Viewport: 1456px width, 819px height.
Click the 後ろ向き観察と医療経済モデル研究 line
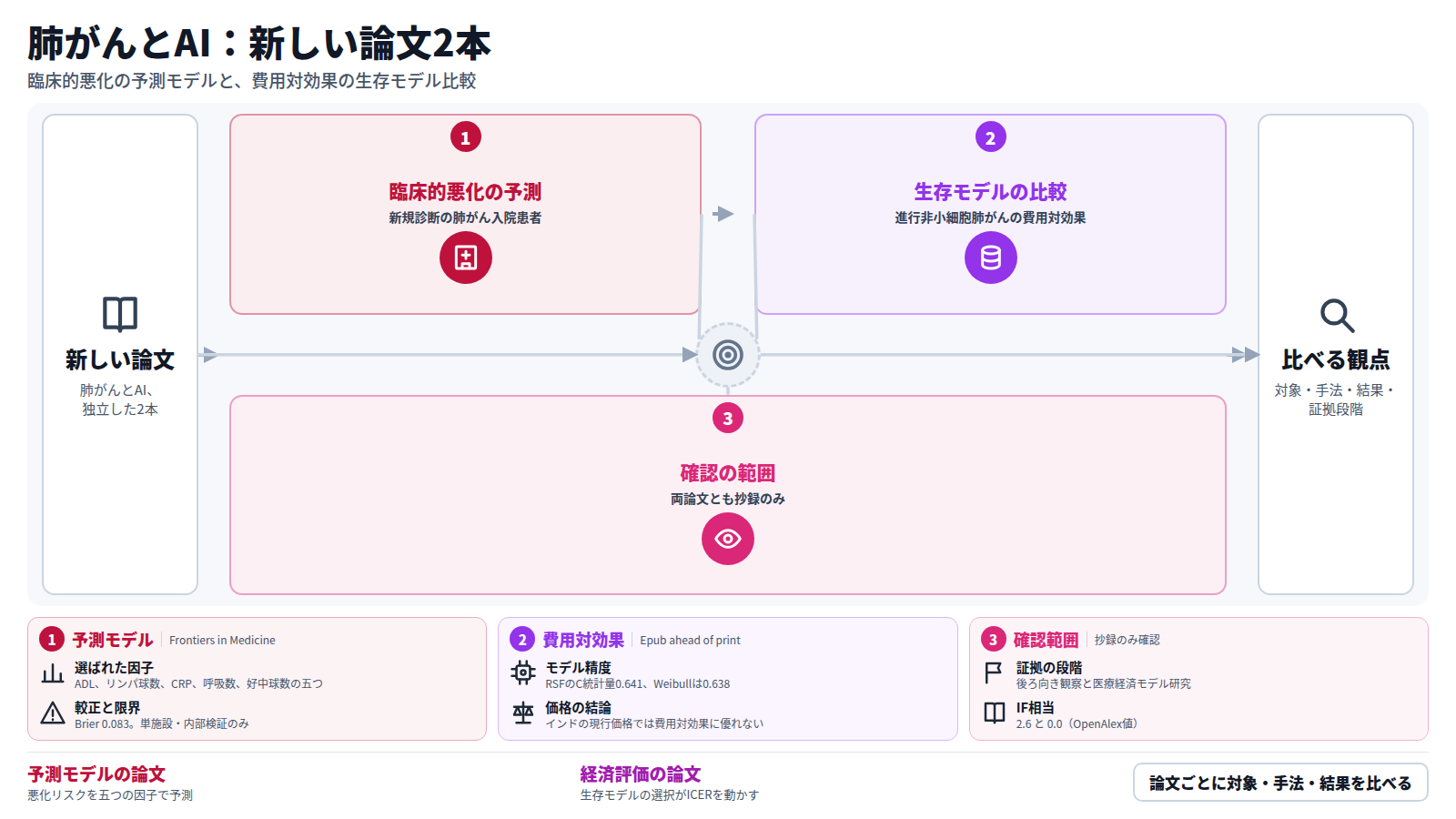[1103, 684]
